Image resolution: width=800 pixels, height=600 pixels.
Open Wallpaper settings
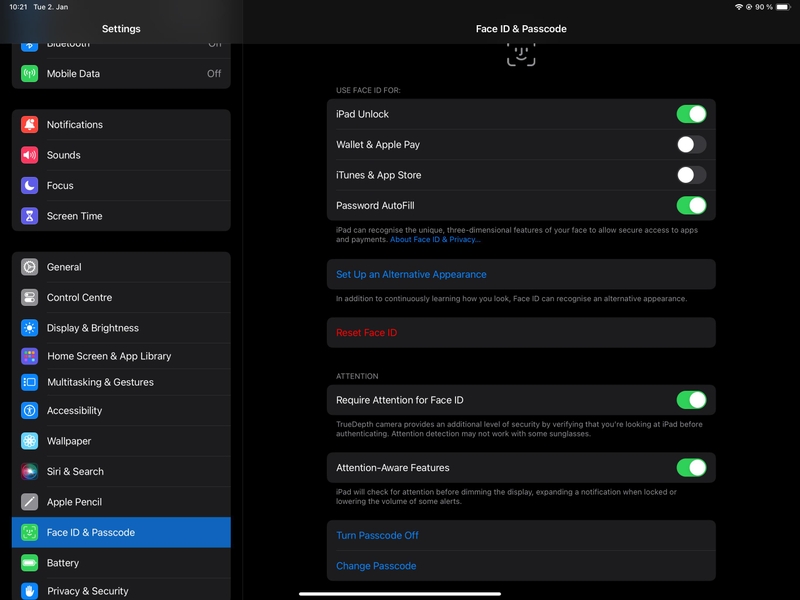[x=121, y=441]
